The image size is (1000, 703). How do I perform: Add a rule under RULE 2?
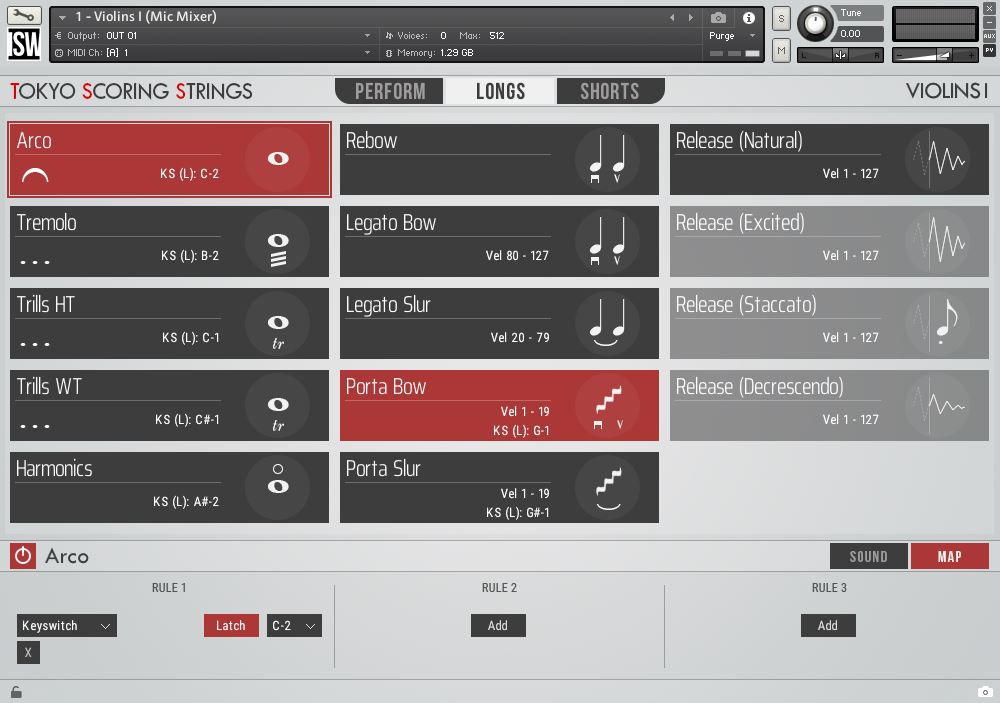pyautogui.click(x=498, y=625)
